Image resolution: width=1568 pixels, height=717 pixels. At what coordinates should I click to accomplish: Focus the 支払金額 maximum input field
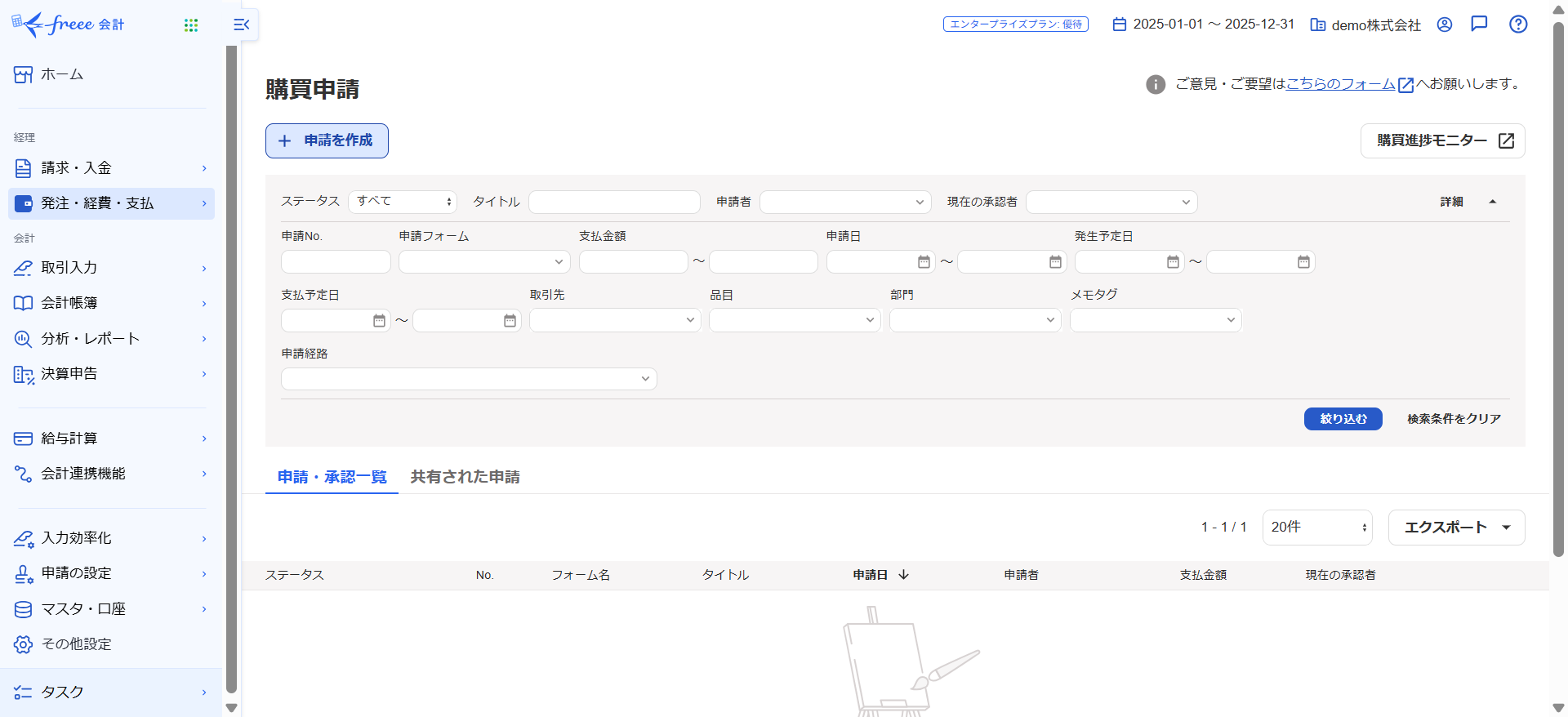[764, 262]
